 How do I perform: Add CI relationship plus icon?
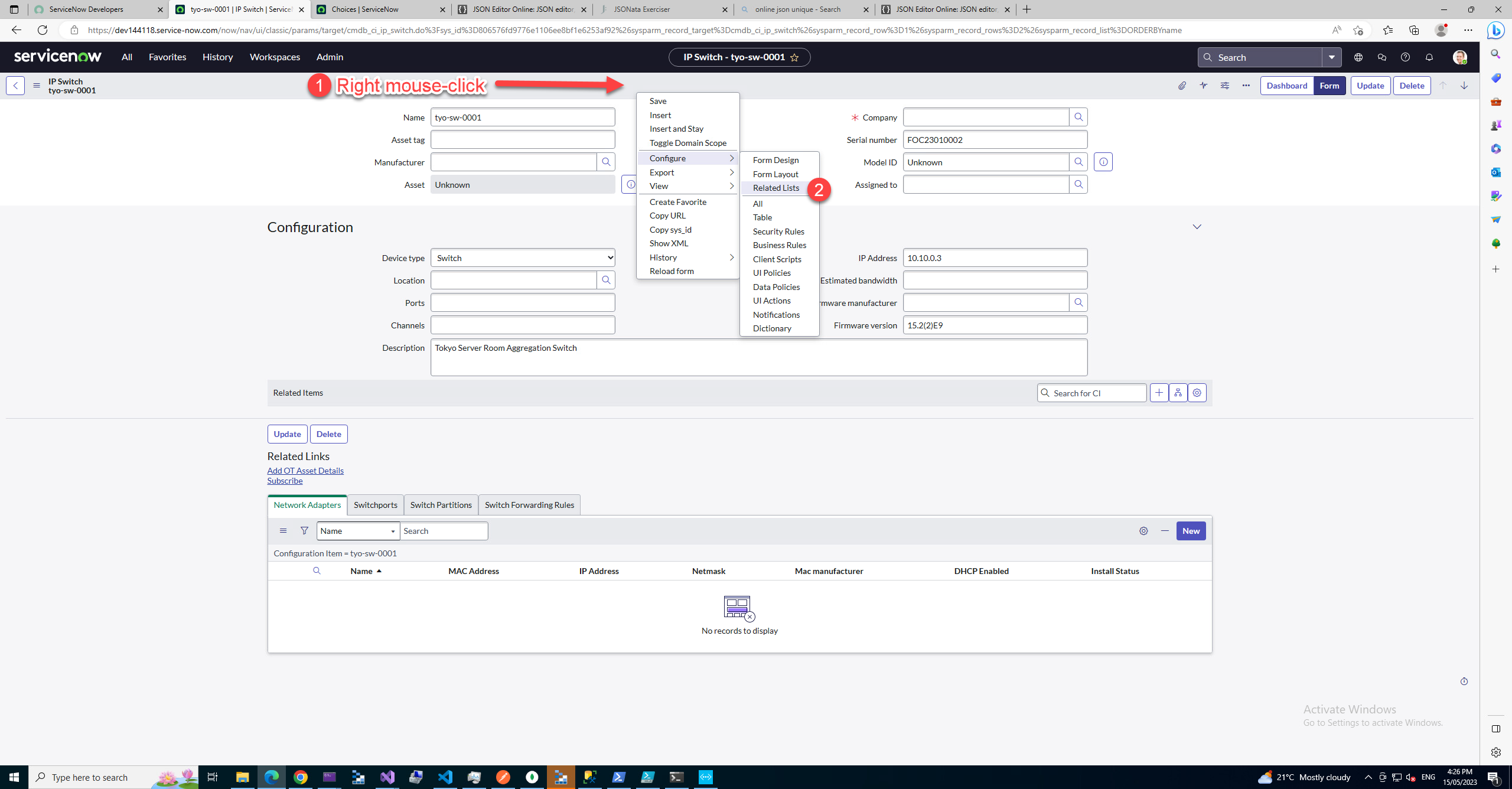click(x=1159, y=393)
